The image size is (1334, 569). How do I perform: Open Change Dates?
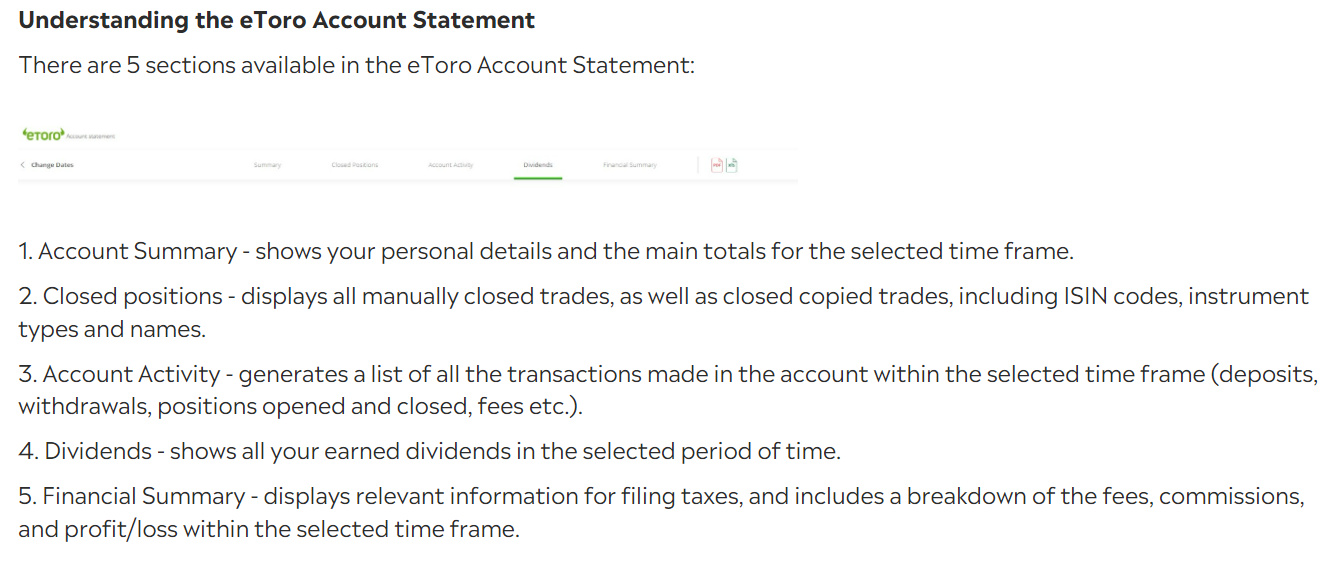click(x=52, y=165)
